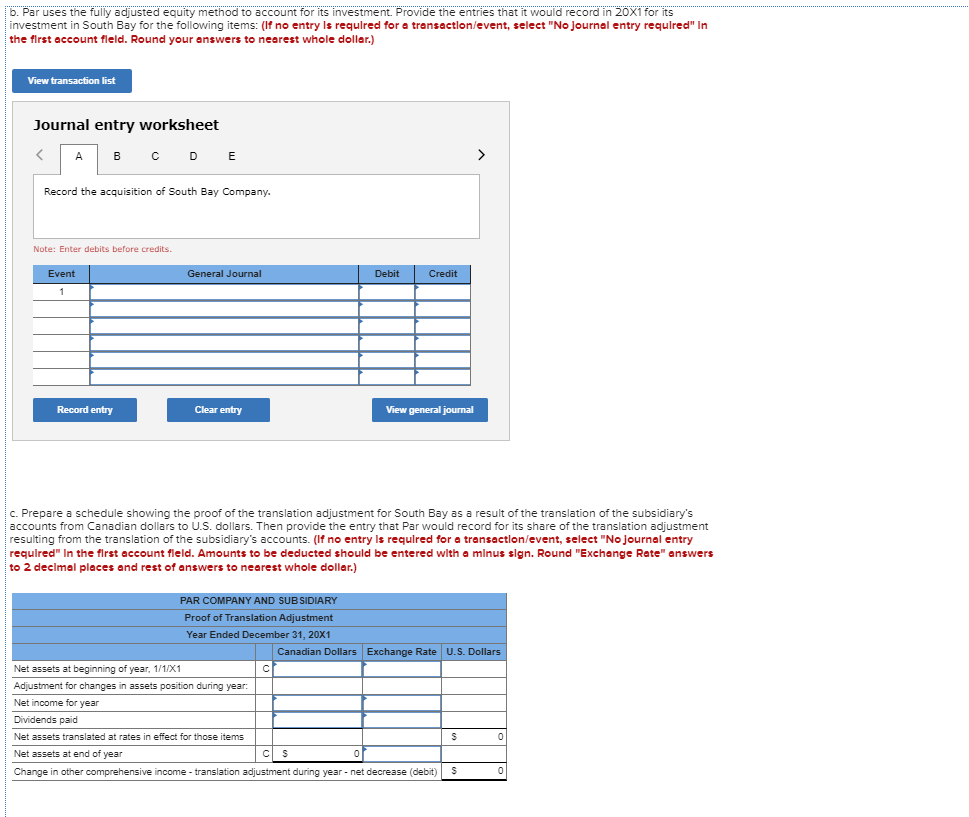Click the 'Net assets at beginning of year, 1/1/X1' label
969x817 pixels.
[x=98, y=669]
